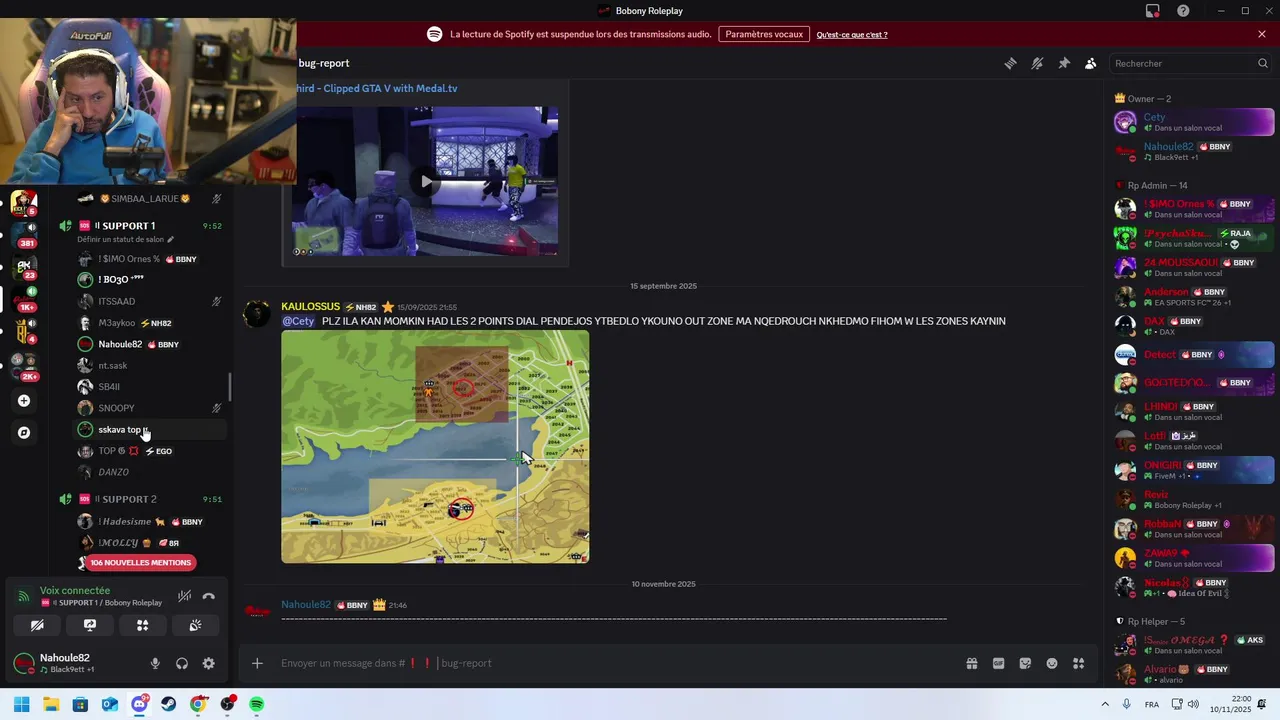The width and height of the screenshot is (1280, 720).
Task: Open user settings gear icon
Action: pos(208,663)
